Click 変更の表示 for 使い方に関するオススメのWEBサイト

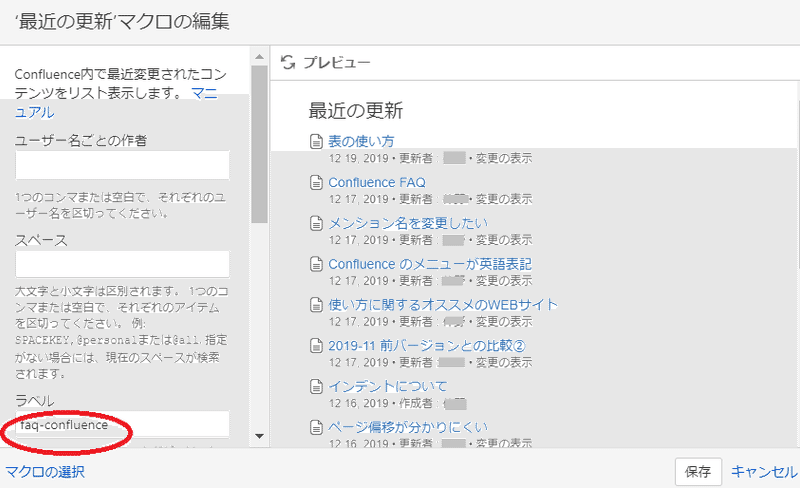[504, 322]
